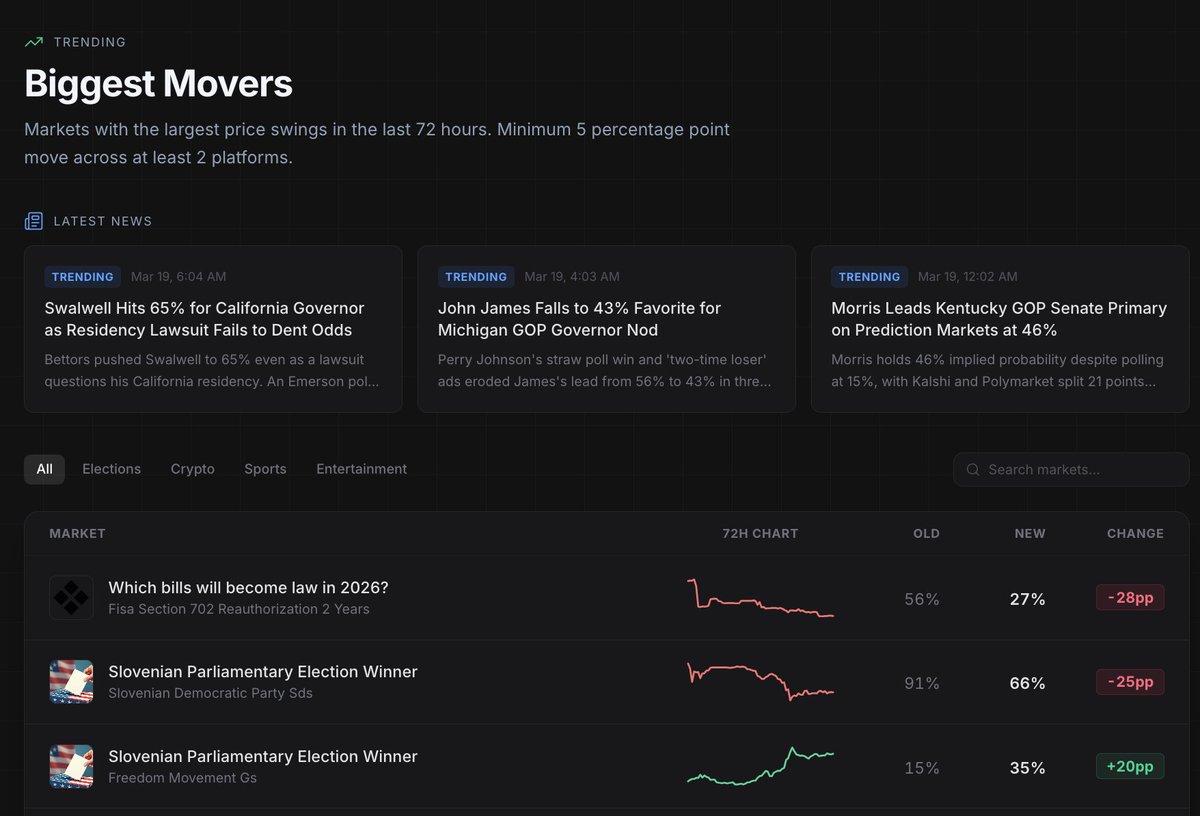The image size is (1200, 816).
Task: Click the 72h chart for Fisa Section 702
Action: click(x=761, y=598)
